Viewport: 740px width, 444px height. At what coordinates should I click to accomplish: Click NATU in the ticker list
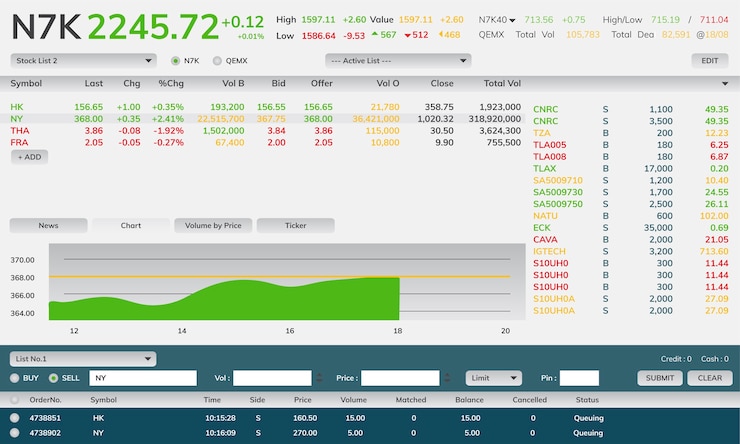pyautogui.click(x=546, y=216)
